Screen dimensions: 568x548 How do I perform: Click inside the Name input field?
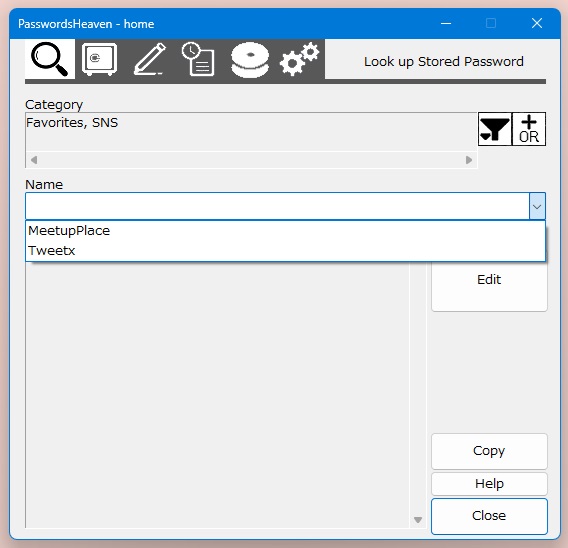pyautogui.click(x=277, y=206)
